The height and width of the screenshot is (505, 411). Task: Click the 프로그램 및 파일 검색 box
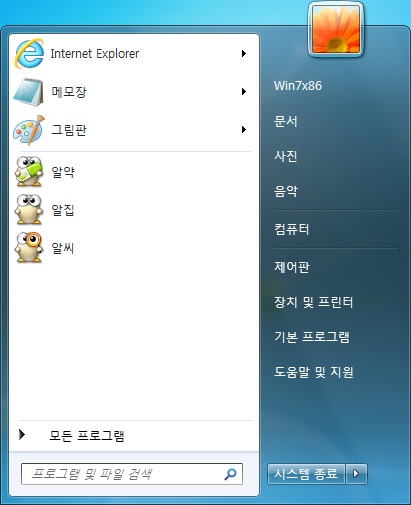[x=132, y=474]
